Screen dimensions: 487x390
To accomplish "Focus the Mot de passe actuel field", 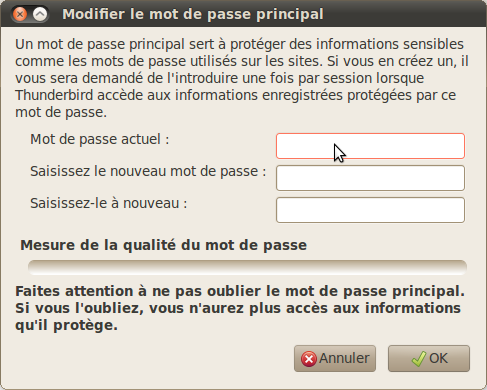I will pos(370,146).
